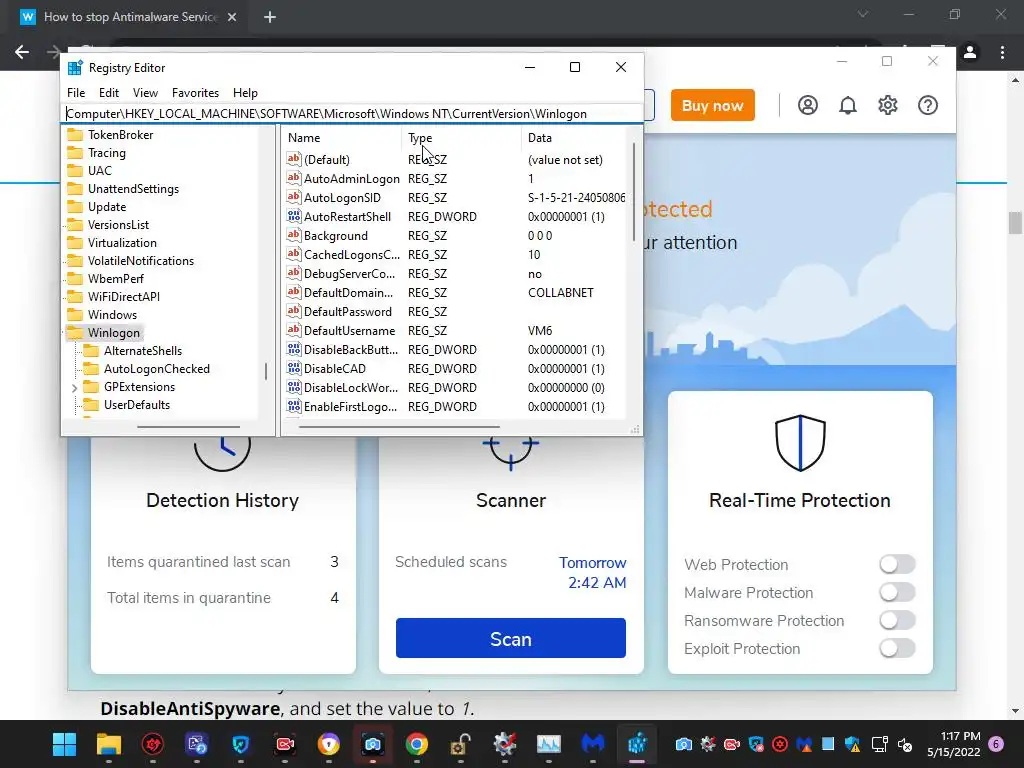This screenshot has width=1024, height=768.
Task: Open Malwarebytes settings gear
Action: click(888, 105)
